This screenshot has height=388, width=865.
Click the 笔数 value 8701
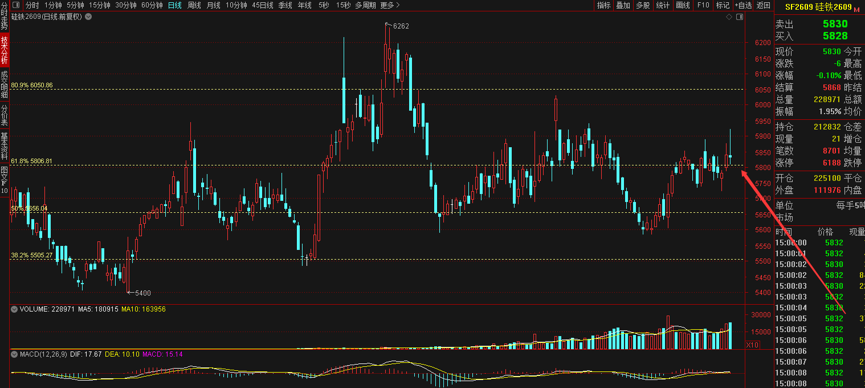point(832,150)
